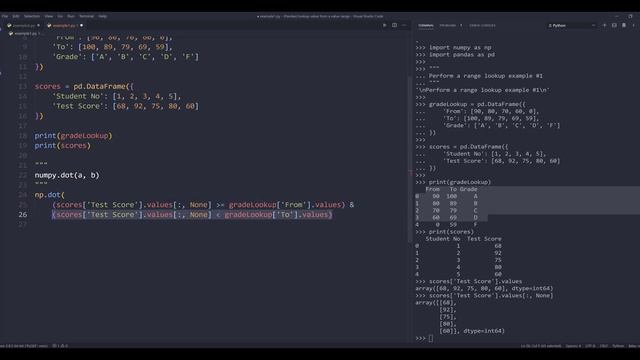Kill the terminal with the trash icon
The height and width of the screenshot is (360, 640).
(x=624, y=25)
